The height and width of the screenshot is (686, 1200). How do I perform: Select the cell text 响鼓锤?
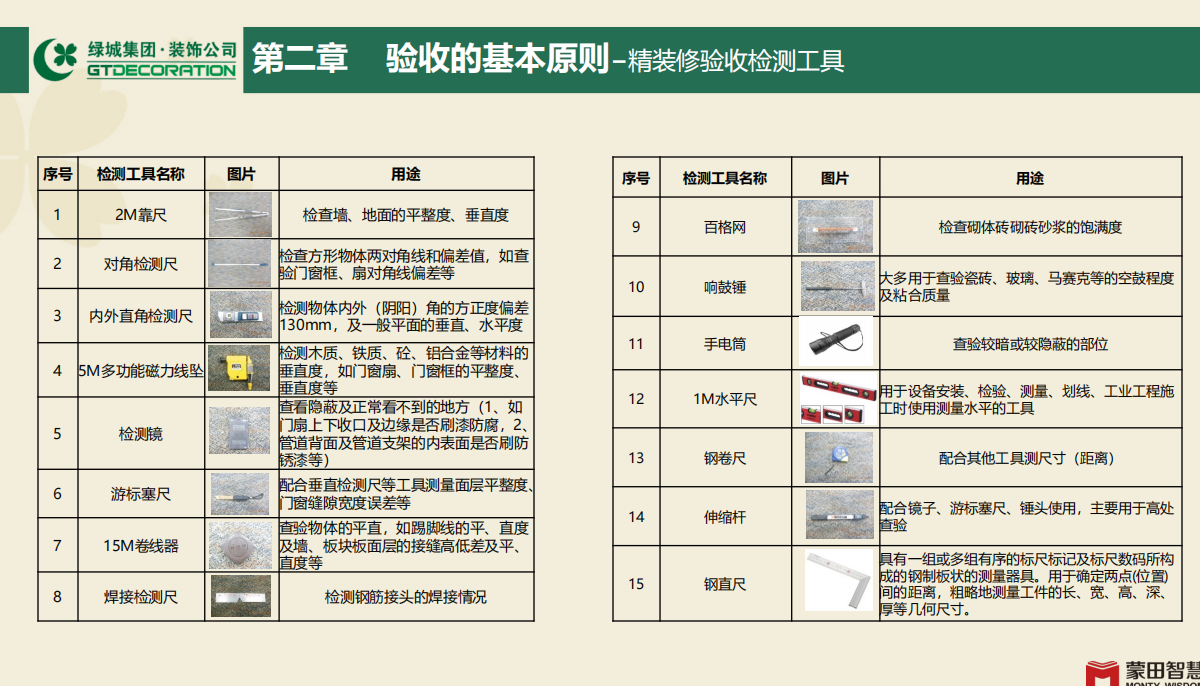pyautogui.click(x=725, y=287)
